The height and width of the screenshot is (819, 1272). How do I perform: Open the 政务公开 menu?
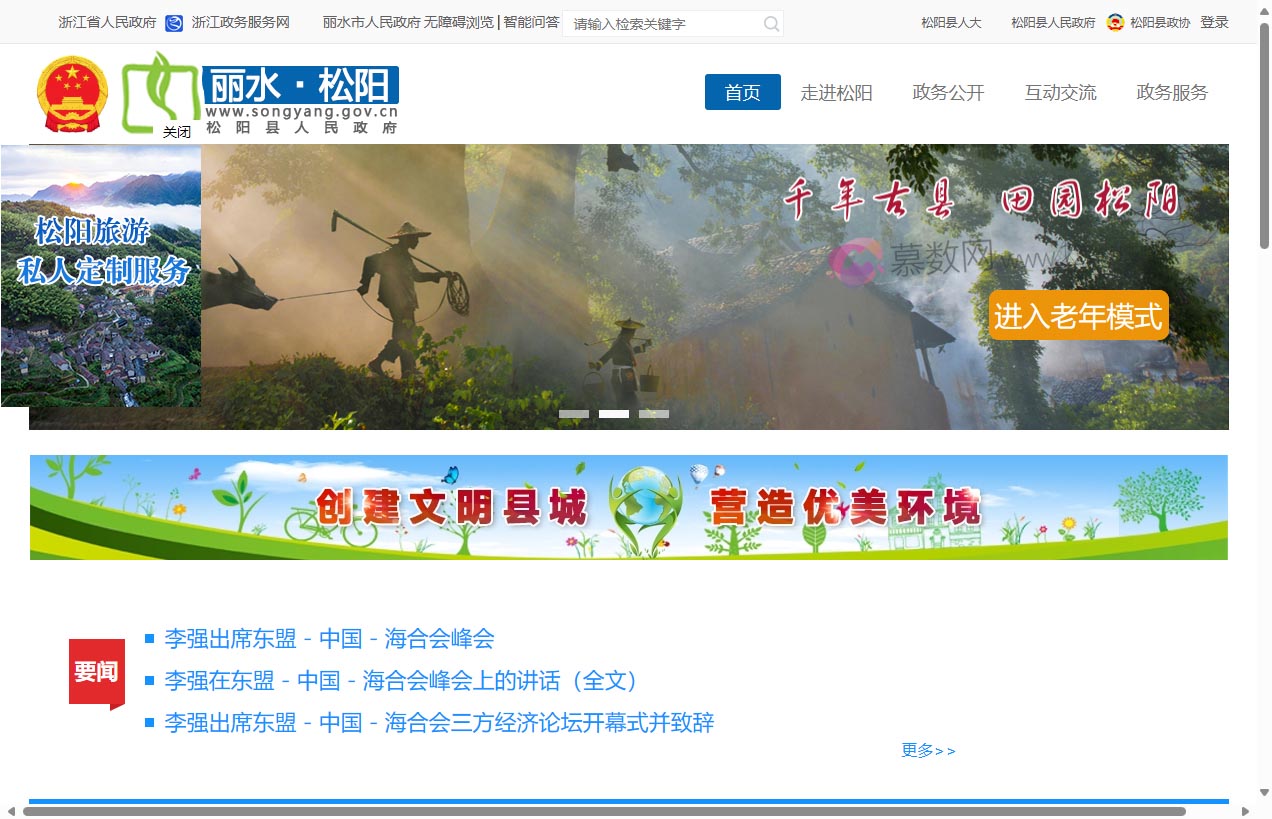[947, 92]
